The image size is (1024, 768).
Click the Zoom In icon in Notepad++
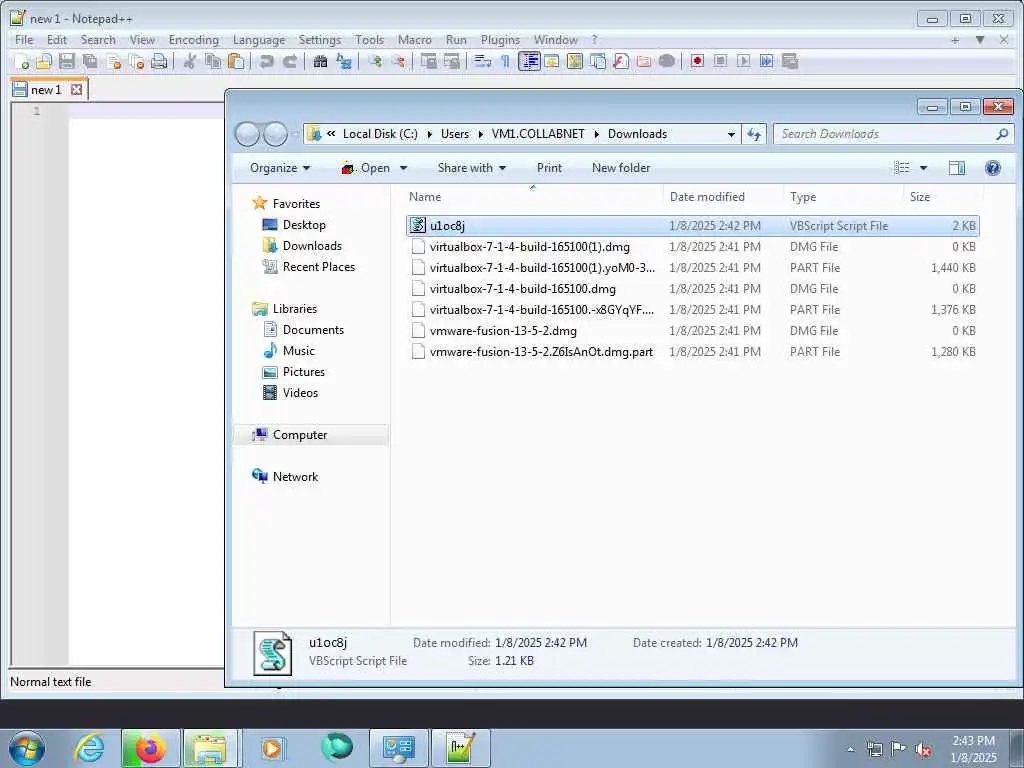coord(375,61)
